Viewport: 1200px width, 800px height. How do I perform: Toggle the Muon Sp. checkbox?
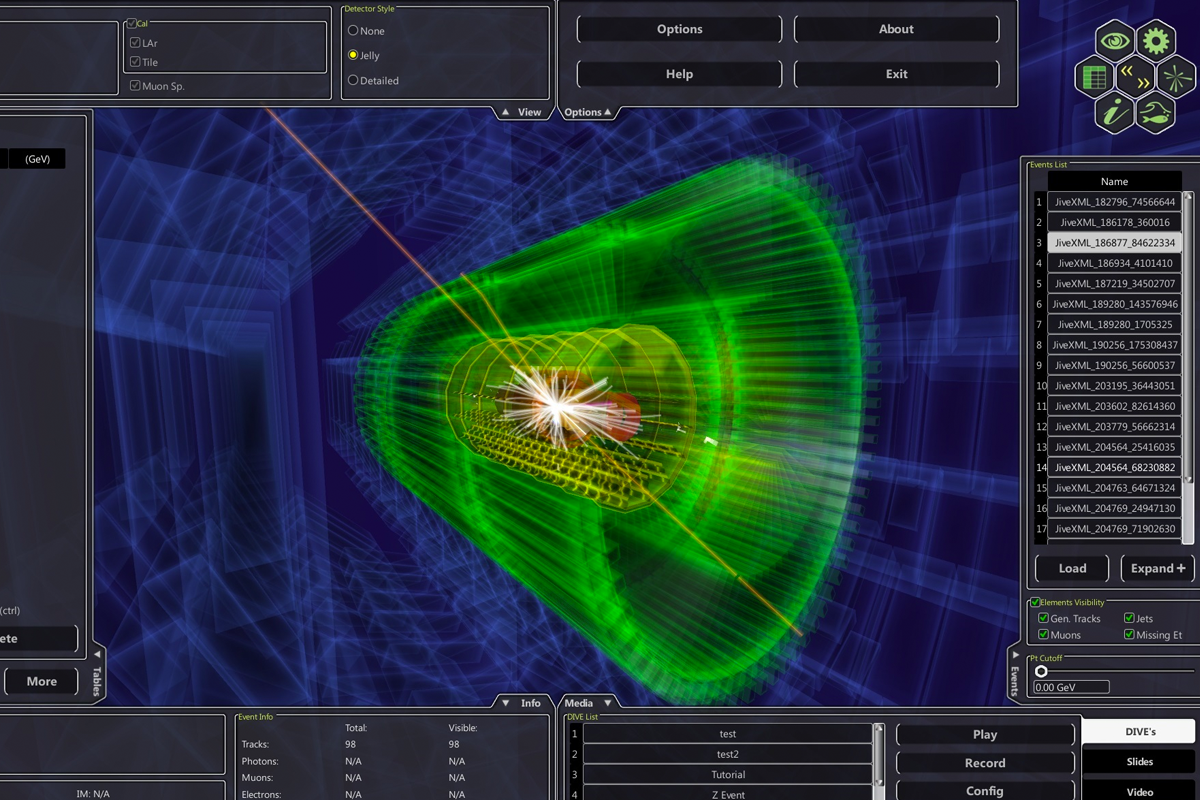point(135,86)
